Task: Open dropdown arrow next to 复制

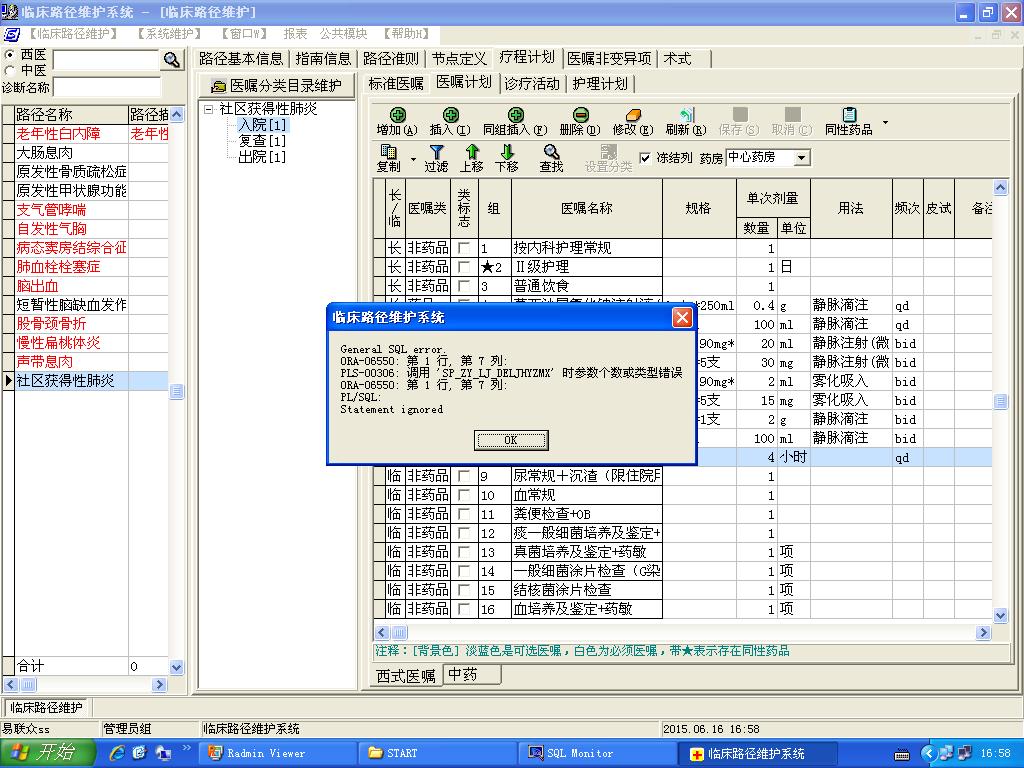Action: pyautogui.click(x=413, y=159)
